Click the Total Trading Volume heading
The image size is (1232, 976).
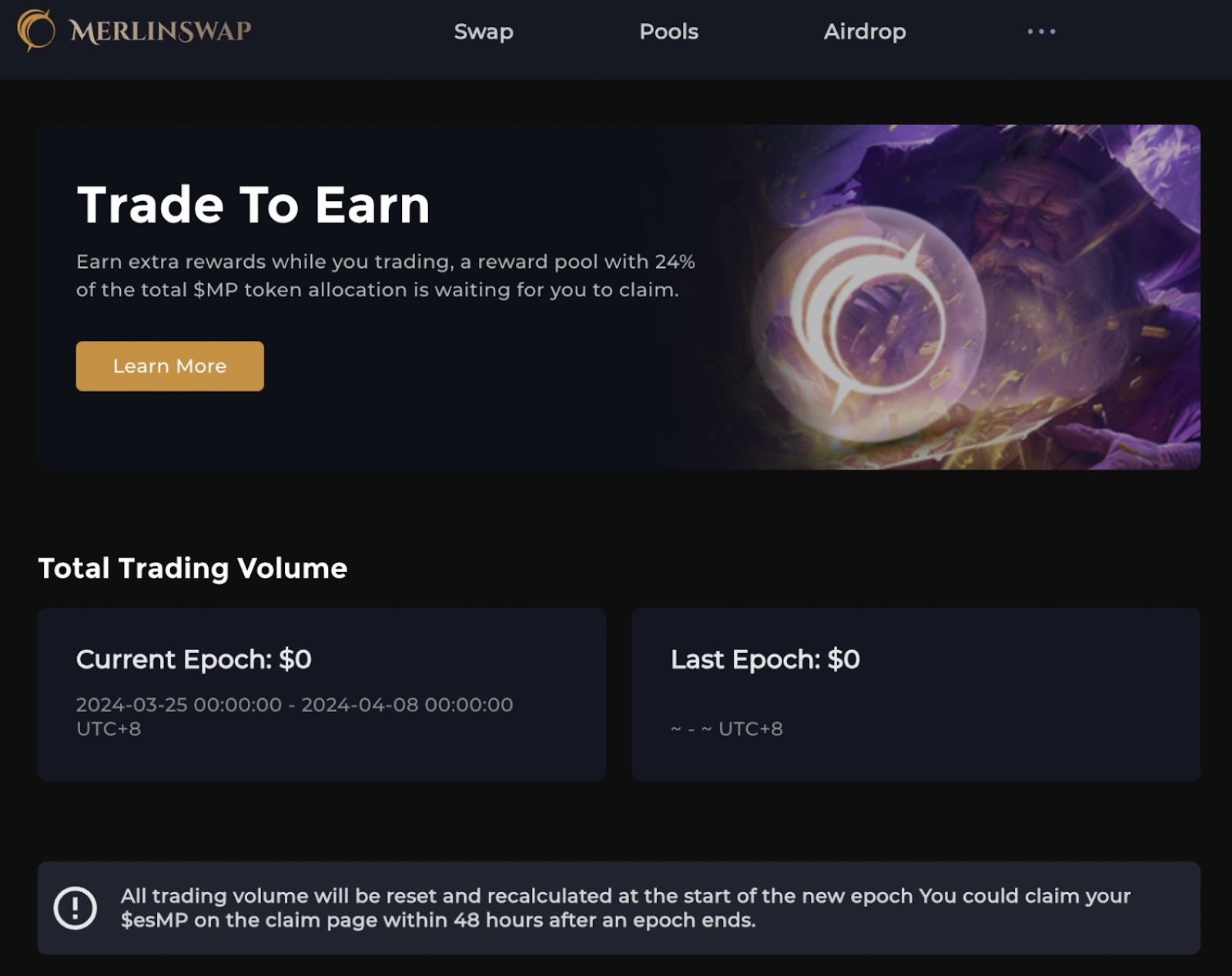click(x=192, y=568)
